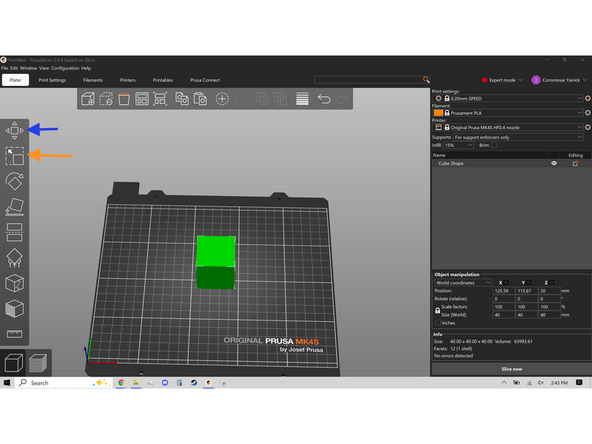The height and width of the screenshot is (444, 592).
Task: Switch to the Print Settings tab
Action: click(x=52, y=80)
